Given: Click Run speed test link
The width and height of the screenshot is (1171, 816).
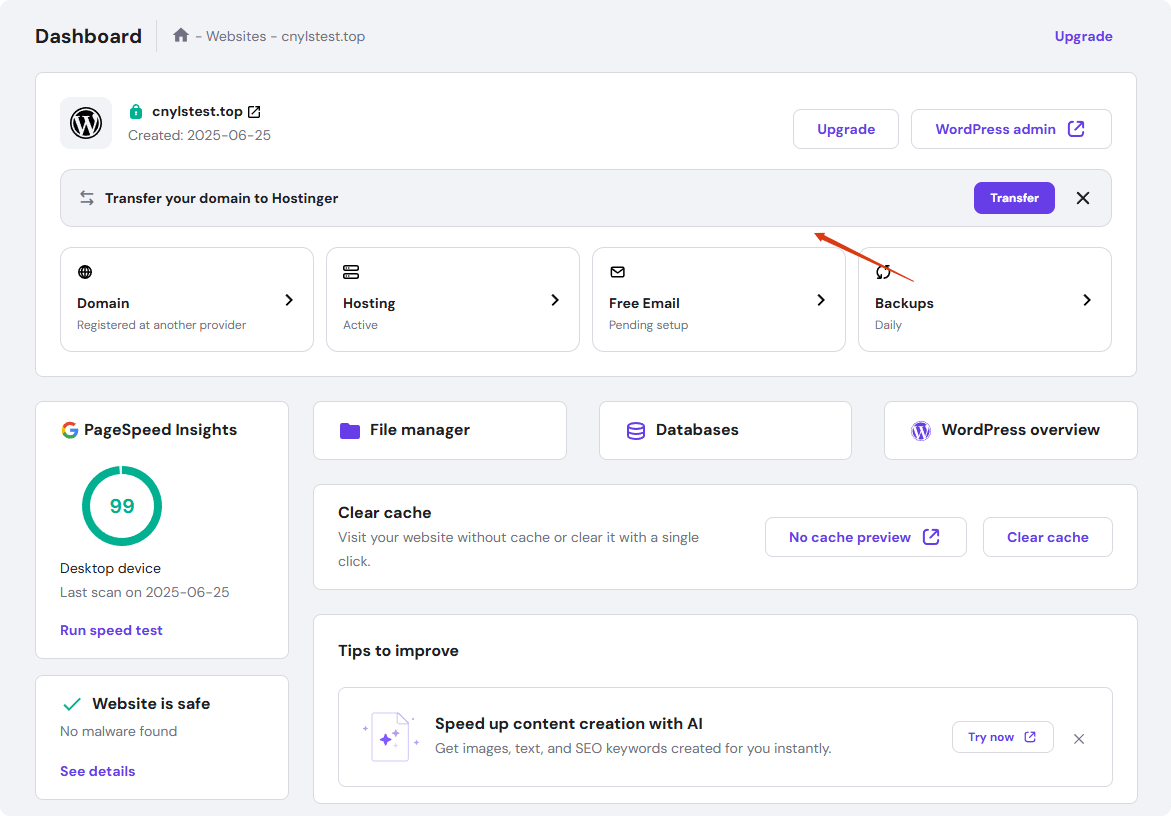Looking at the screenshot, I should [x=111, y=630].
